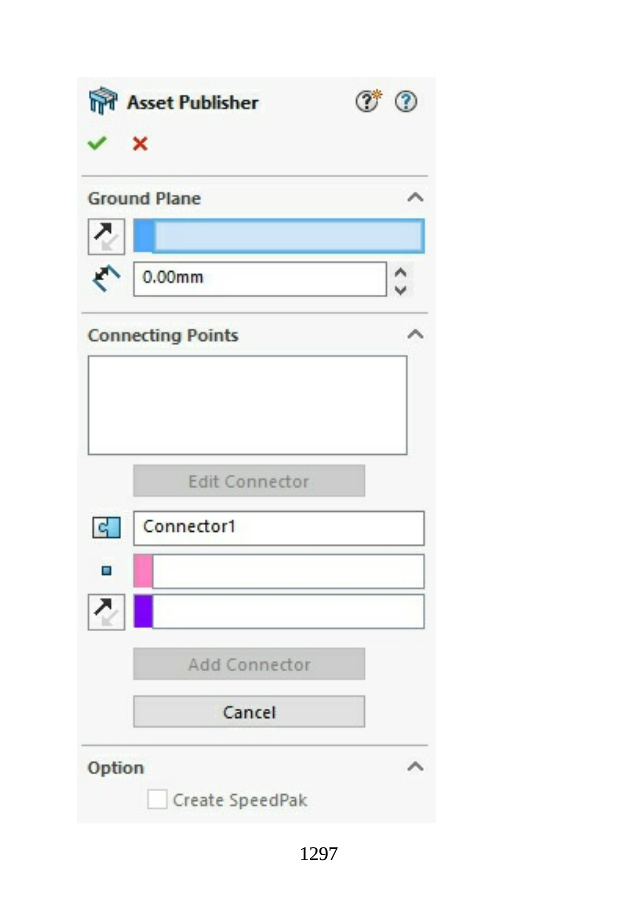
Task: Decrease the ground plane offset value
Action: pos(401,289)
